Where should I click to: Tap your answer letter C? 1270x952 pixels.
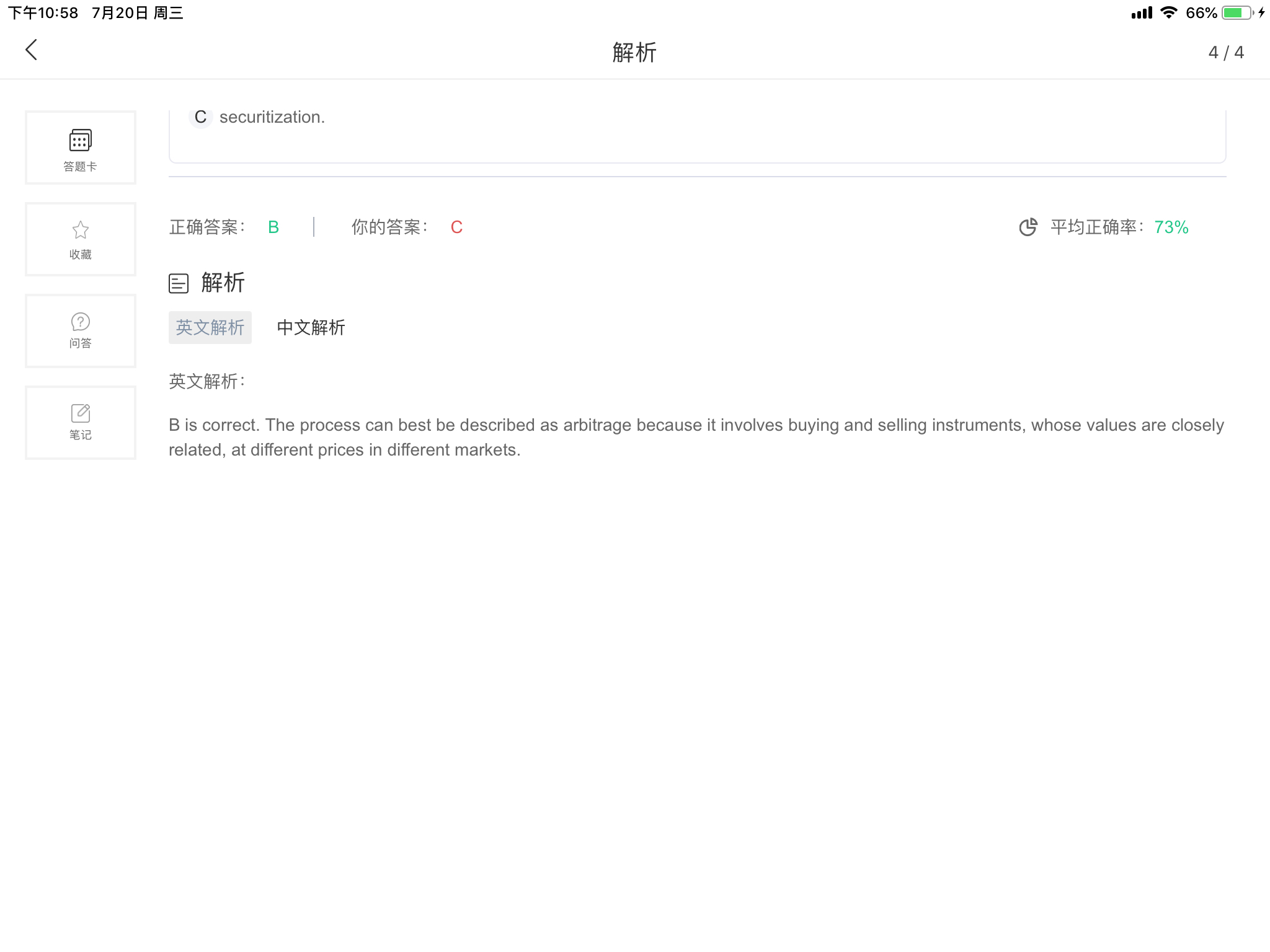456,227
